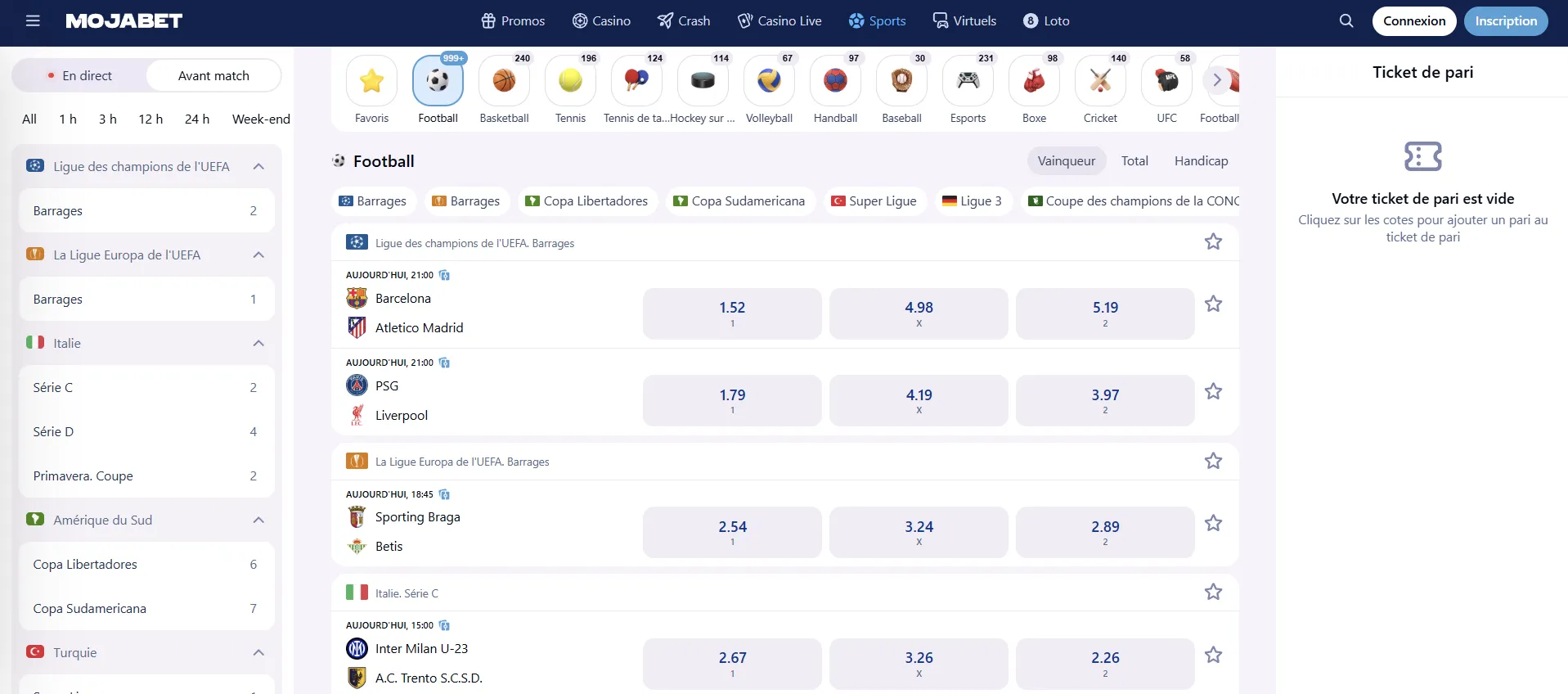
Task: Click the Inscription button
Action: pyautogui.click(x=1506, y=20)
